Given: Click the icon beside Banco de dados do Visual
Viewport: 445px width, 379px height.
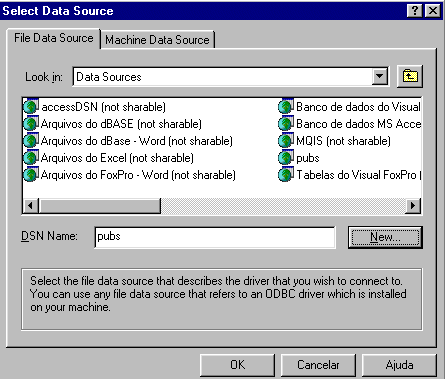Looking at the screenshot, I should (286, 107).
